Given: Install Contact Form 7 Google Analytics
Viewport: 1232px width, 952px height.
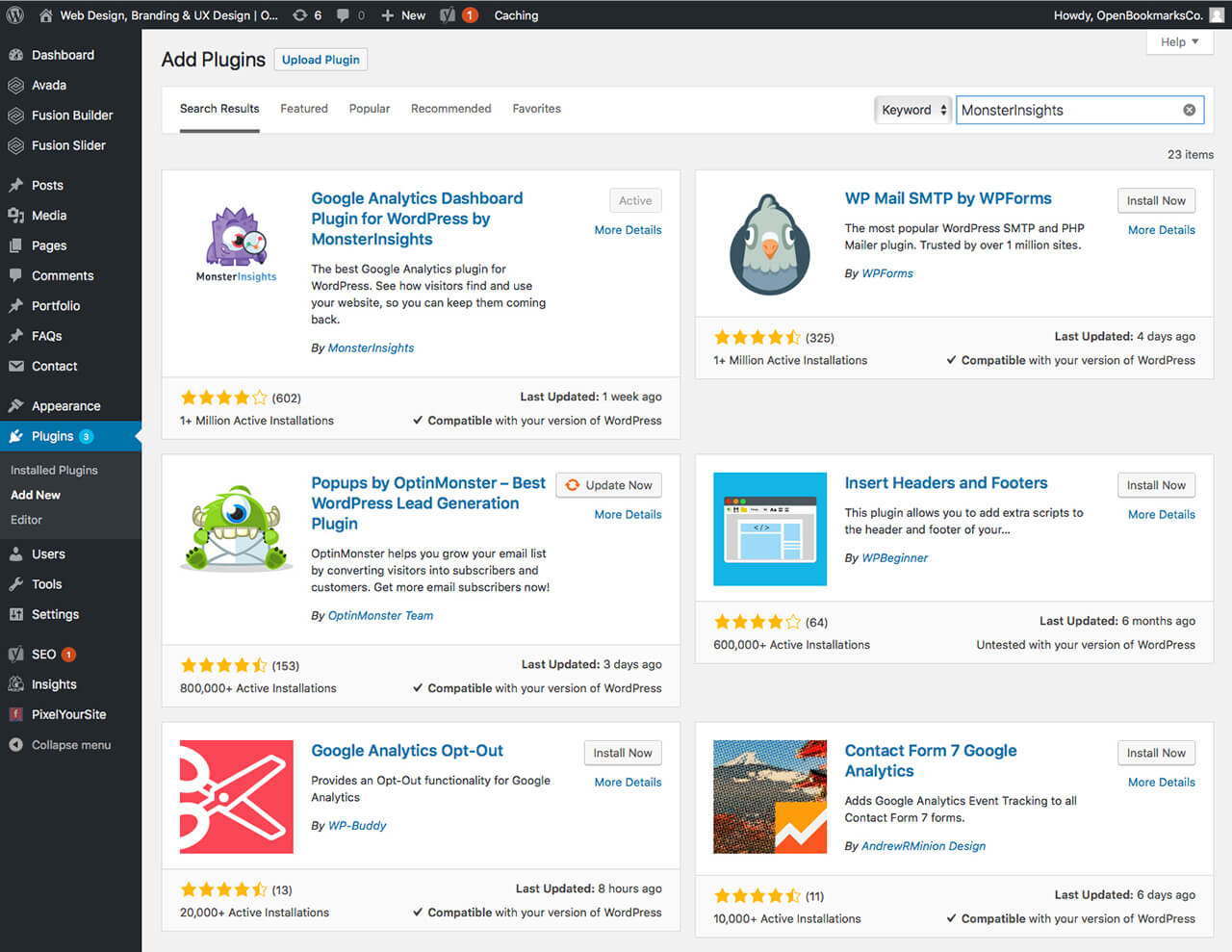Looking at the screenshot, I should click(1156, 753).
